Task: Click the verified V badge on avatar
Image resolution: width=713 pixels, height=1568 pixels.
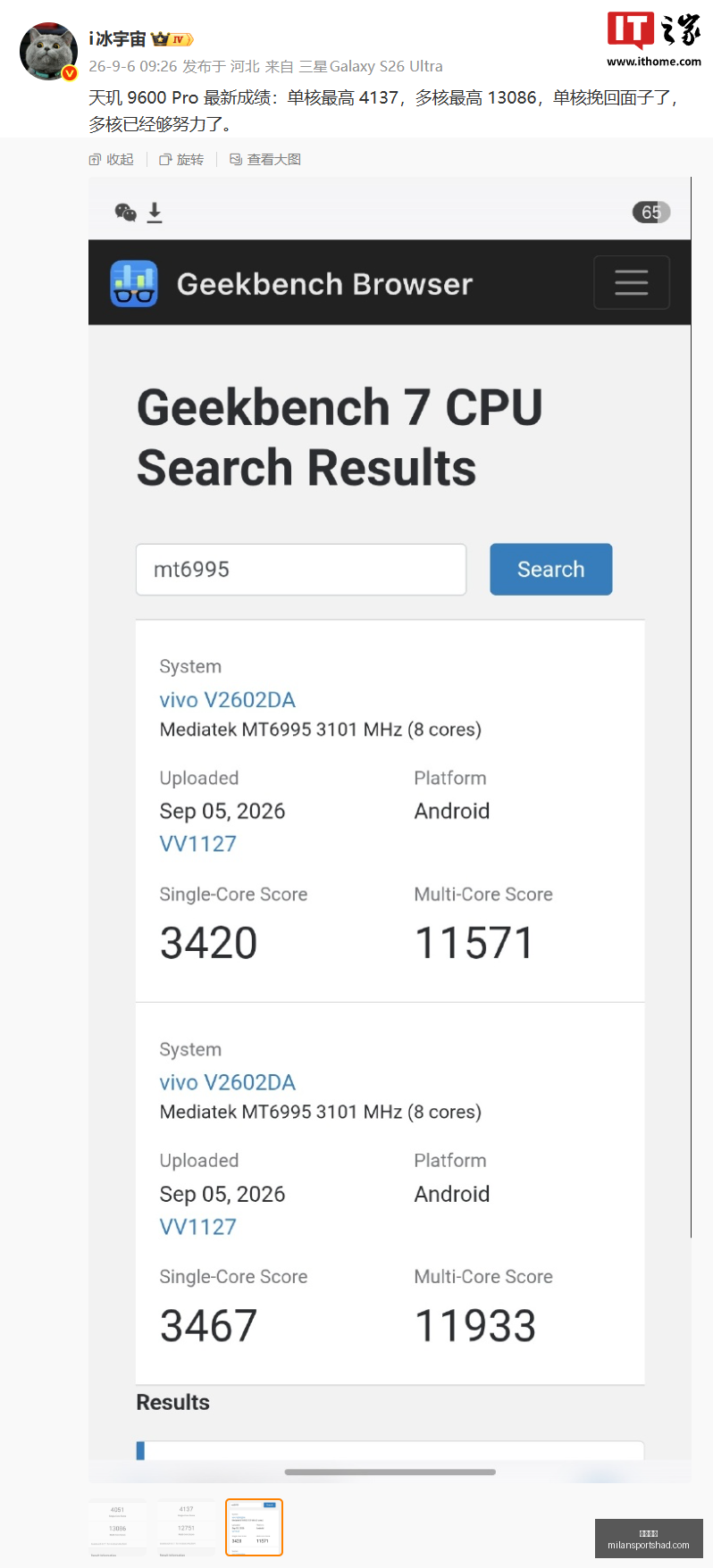Action: (70, 73)
